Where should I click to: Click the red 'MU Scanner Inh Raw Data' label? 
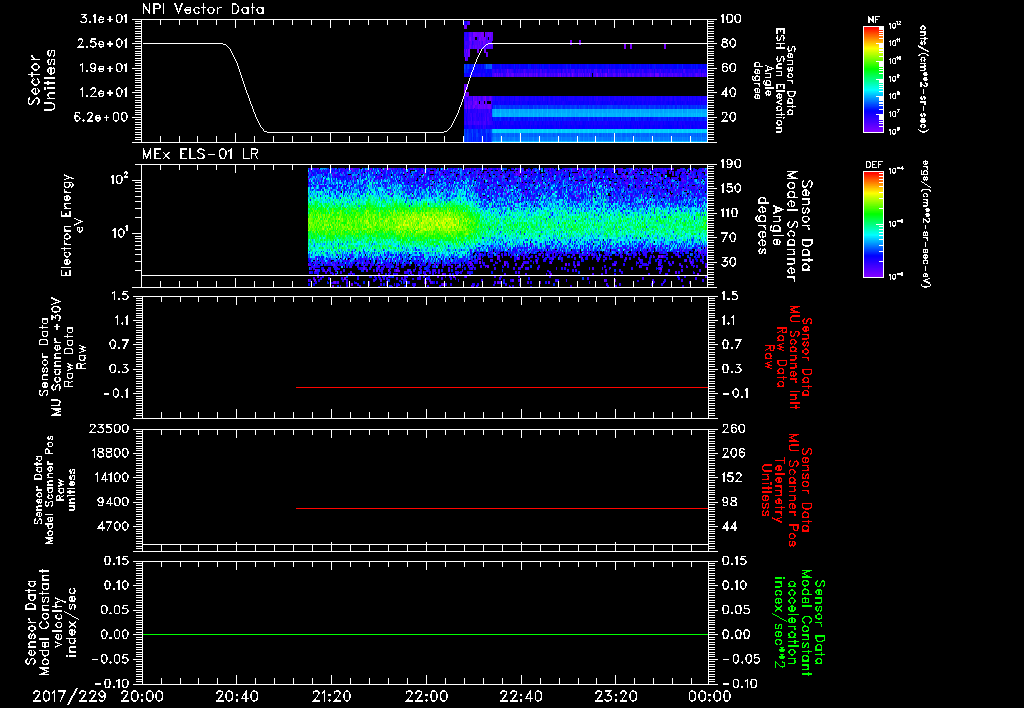point(788,357)
